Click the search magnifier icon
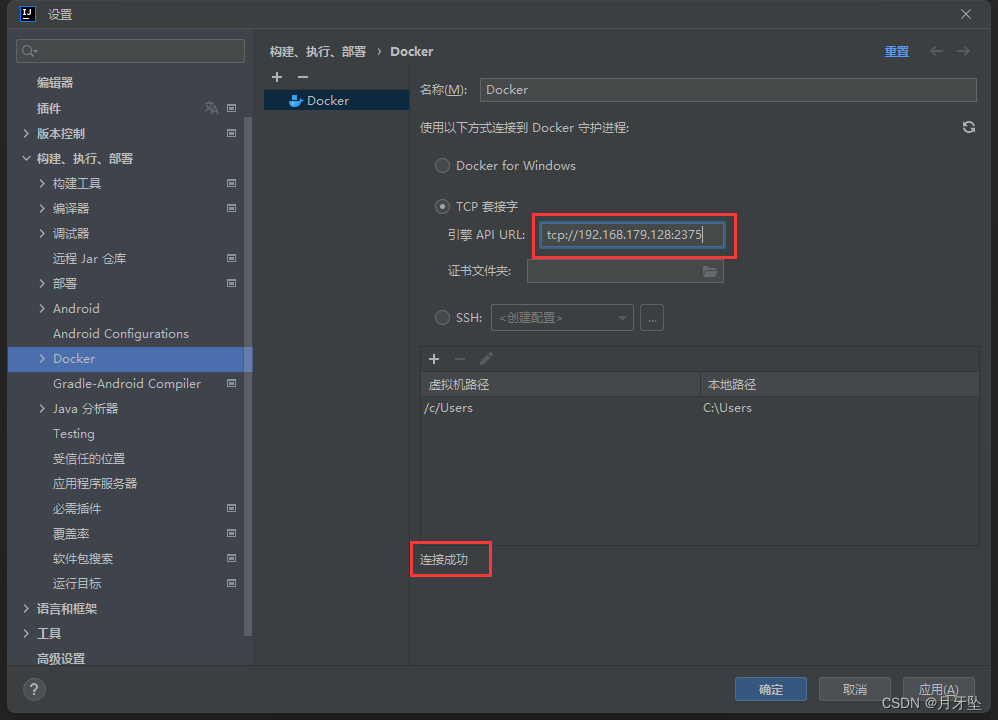The height and width of the screenshot is (720, 998). (29, 51)
